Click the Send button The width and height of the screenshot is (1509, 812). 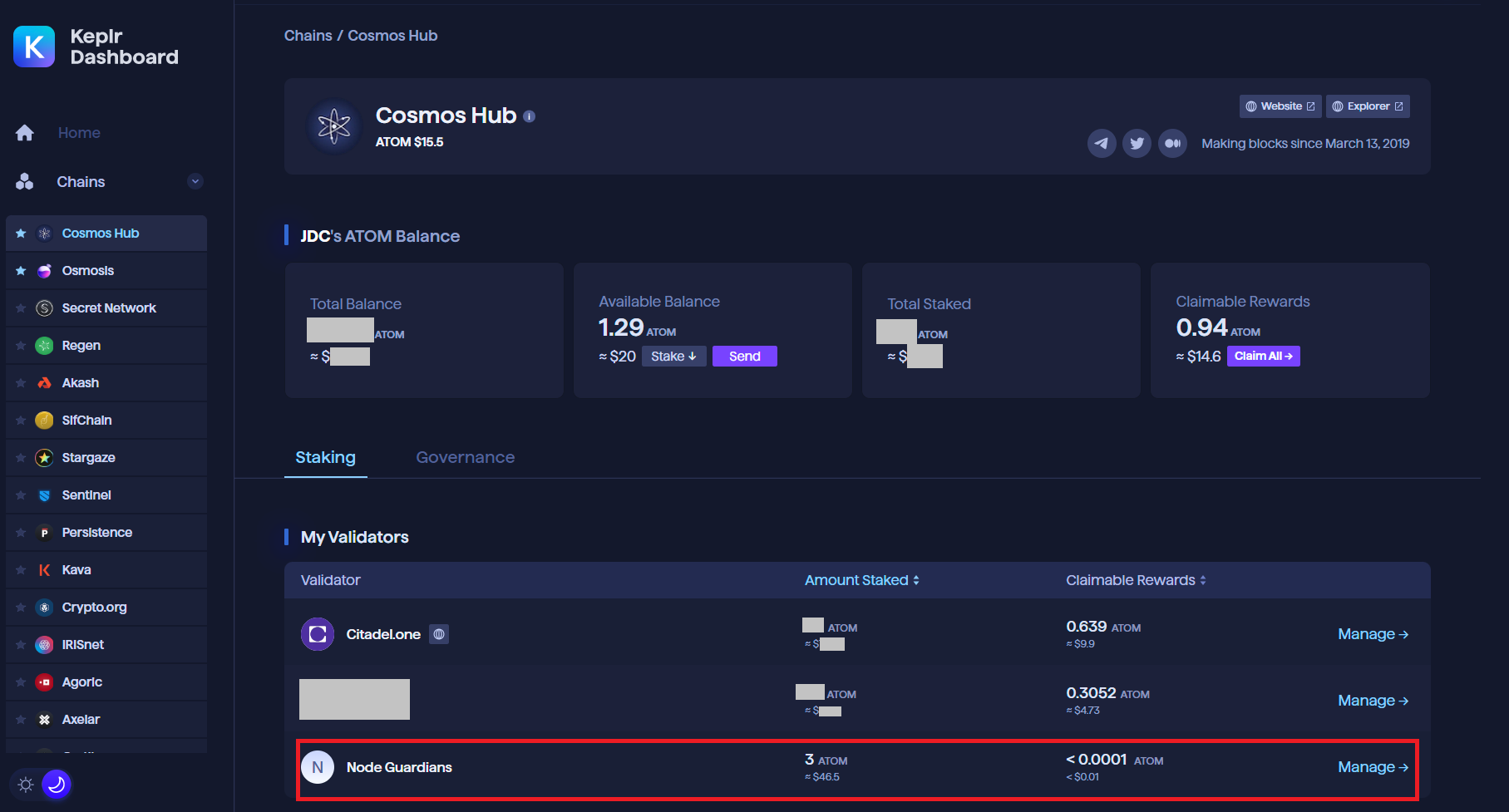click(x=745, y=357)
